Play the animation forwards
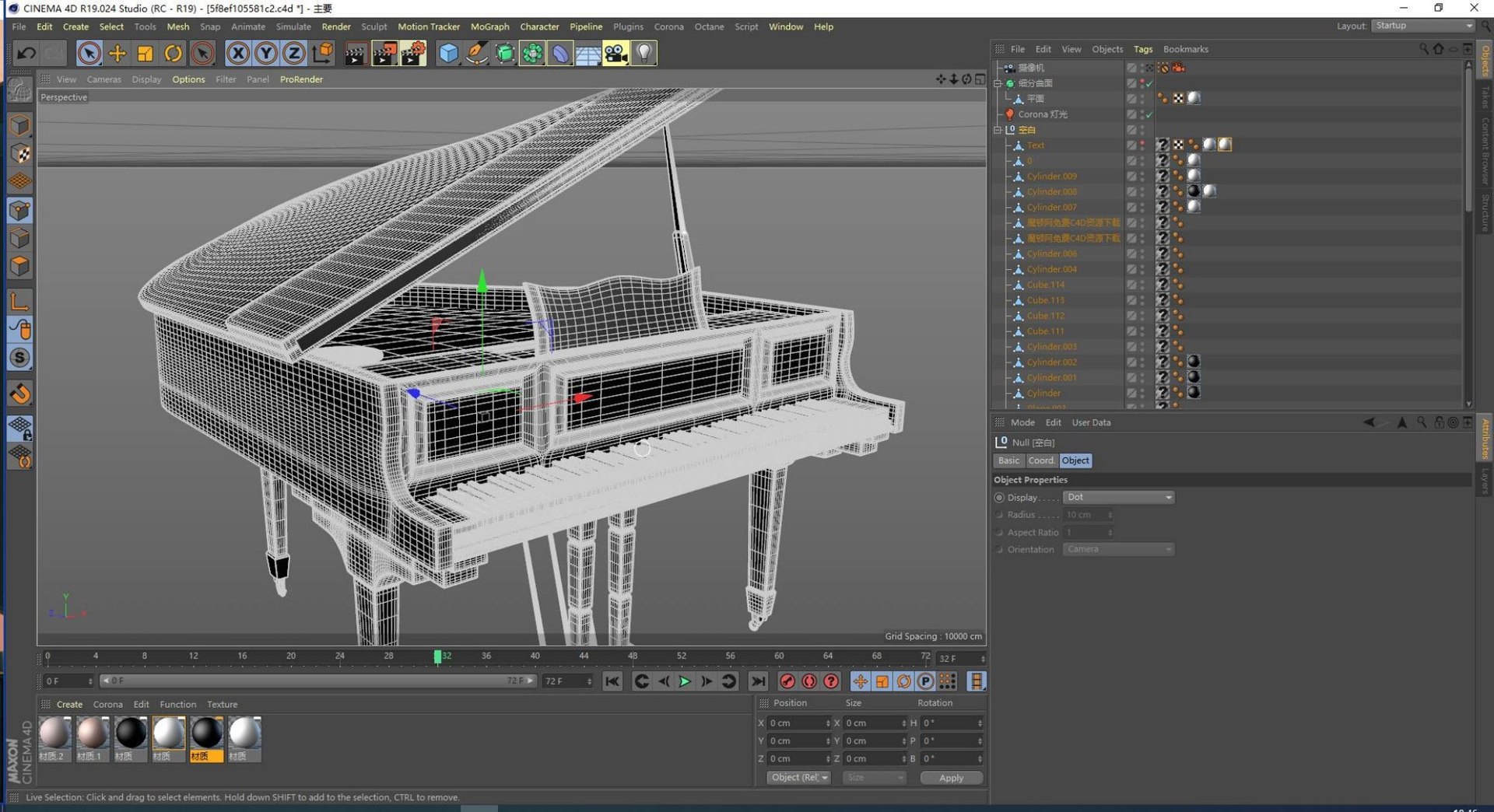 (x=685, y=681)
